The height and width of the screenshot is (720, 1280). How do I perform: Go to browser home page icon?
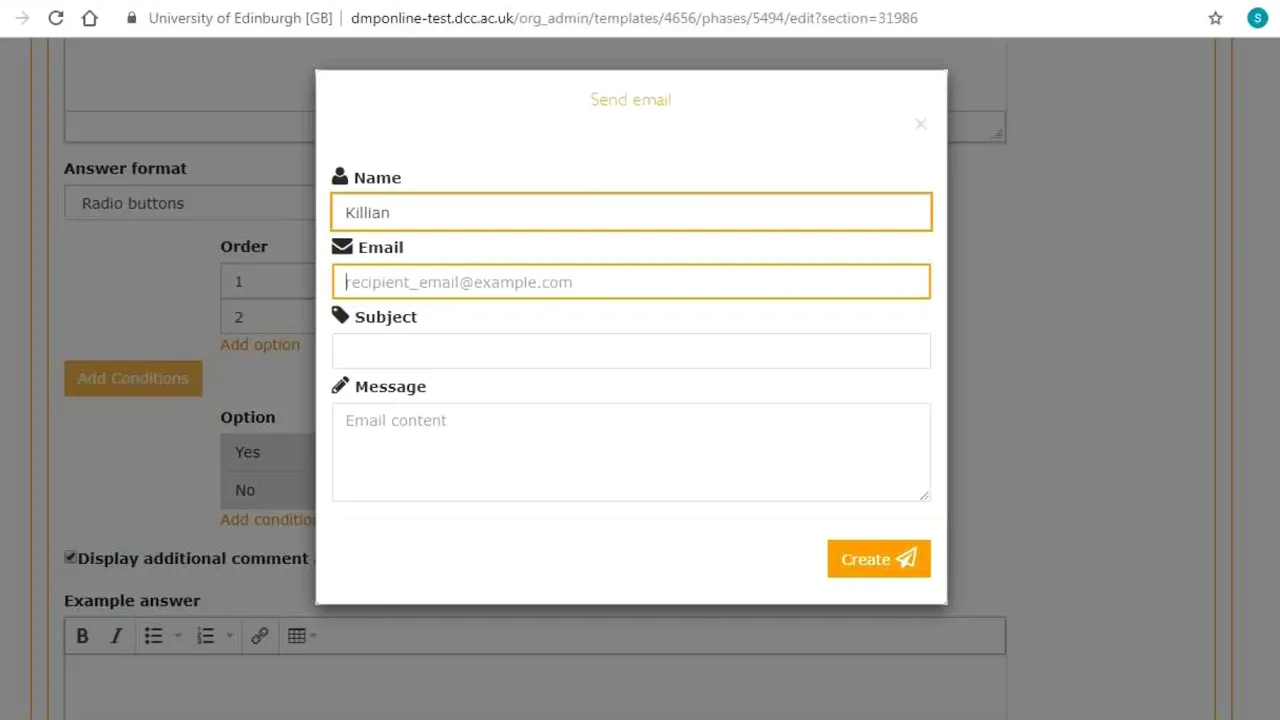pos(90,18)
